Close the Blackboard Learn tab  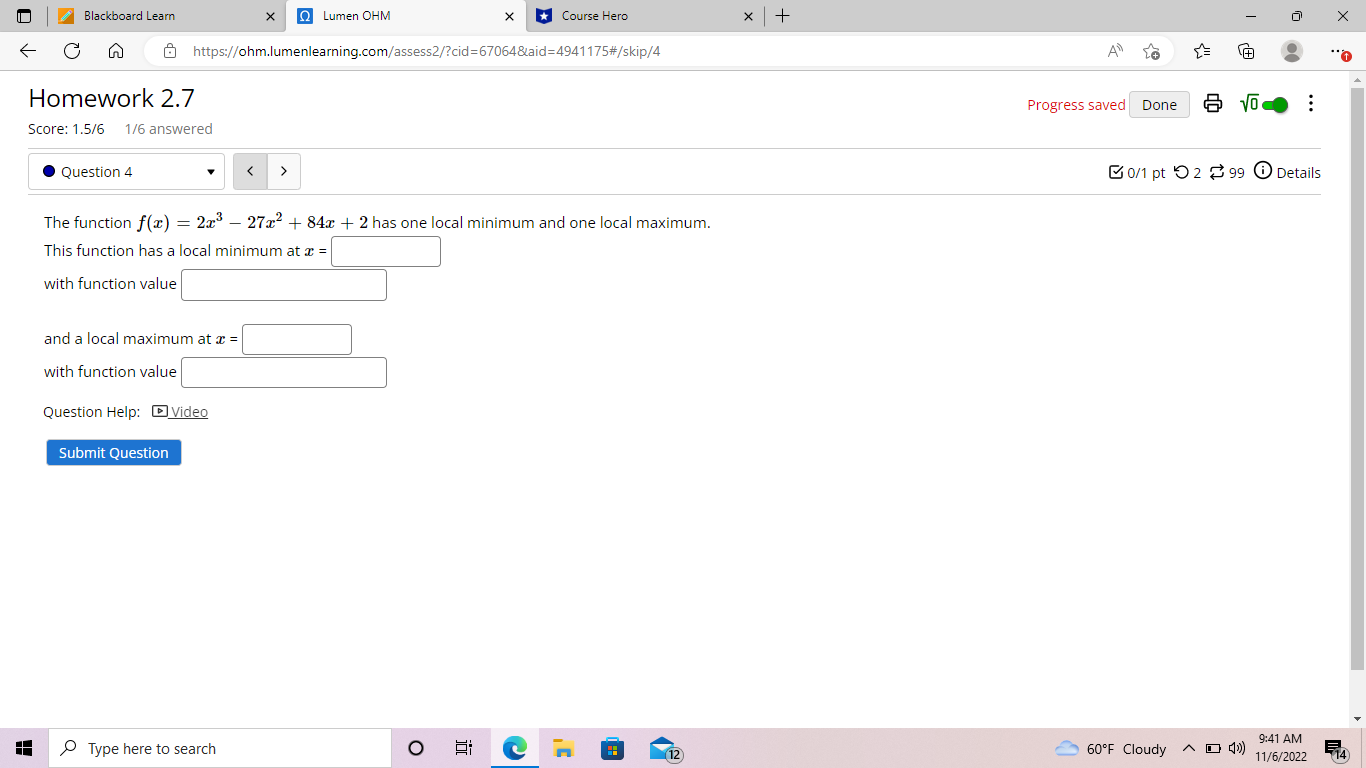coord(270,16)
